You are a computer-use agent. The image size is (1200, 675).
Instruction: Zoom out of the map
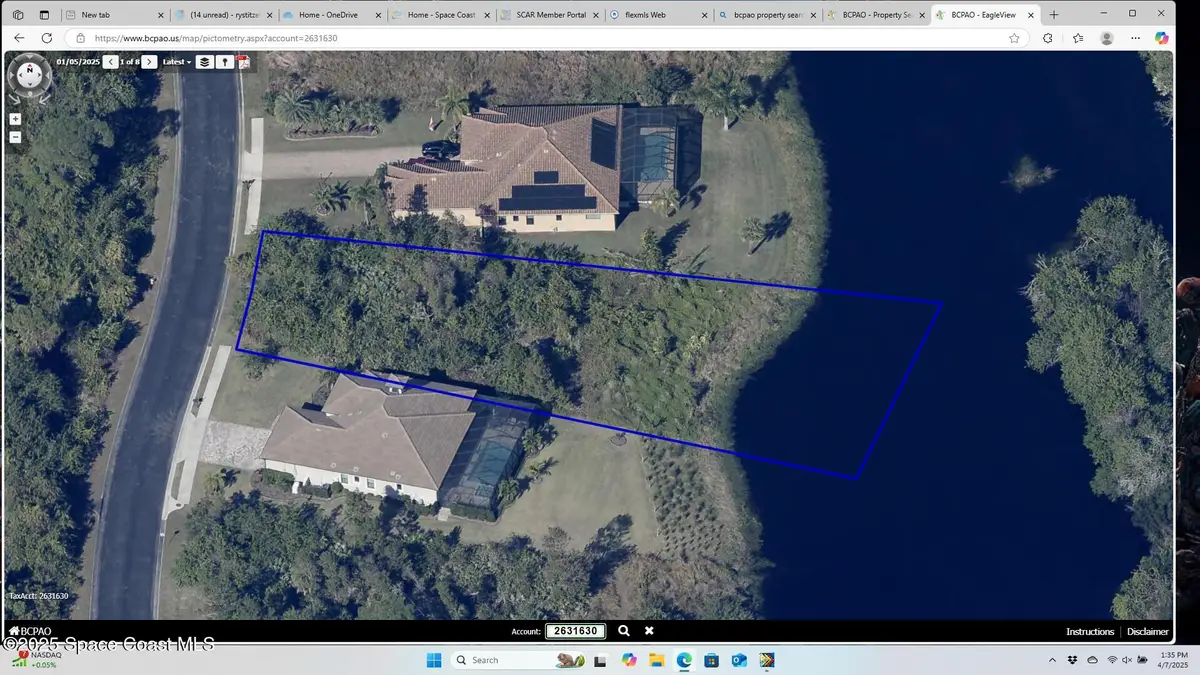click(14, 136)
